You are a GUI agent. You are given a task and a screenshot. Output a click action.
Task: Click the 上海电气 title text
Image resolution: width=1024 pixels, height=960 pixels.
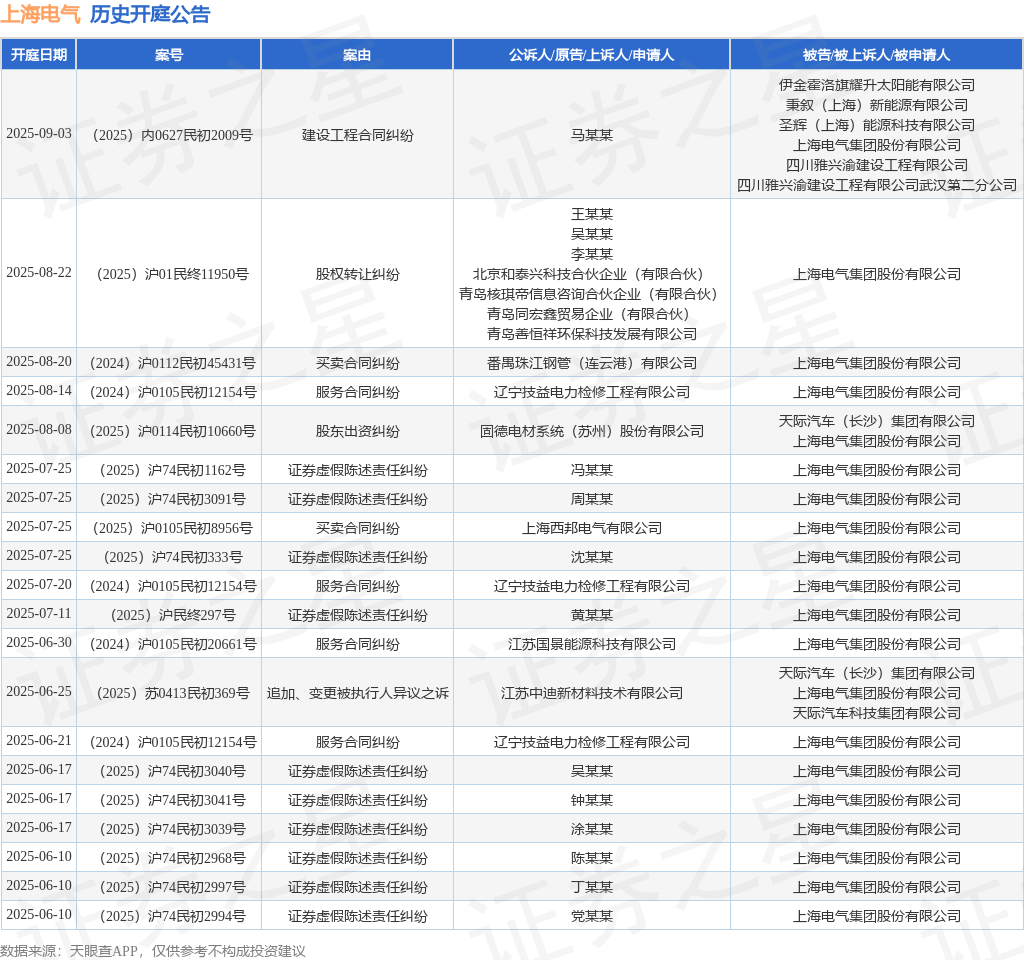(x=40, y=14)
